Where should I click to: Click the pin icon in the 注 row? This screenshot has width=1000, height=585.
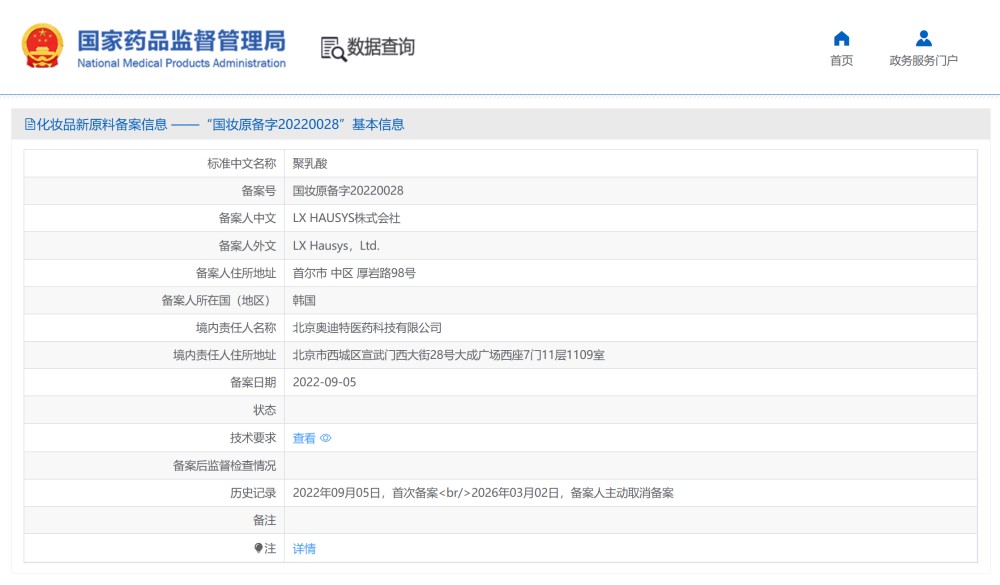click(x=259, y=548)
